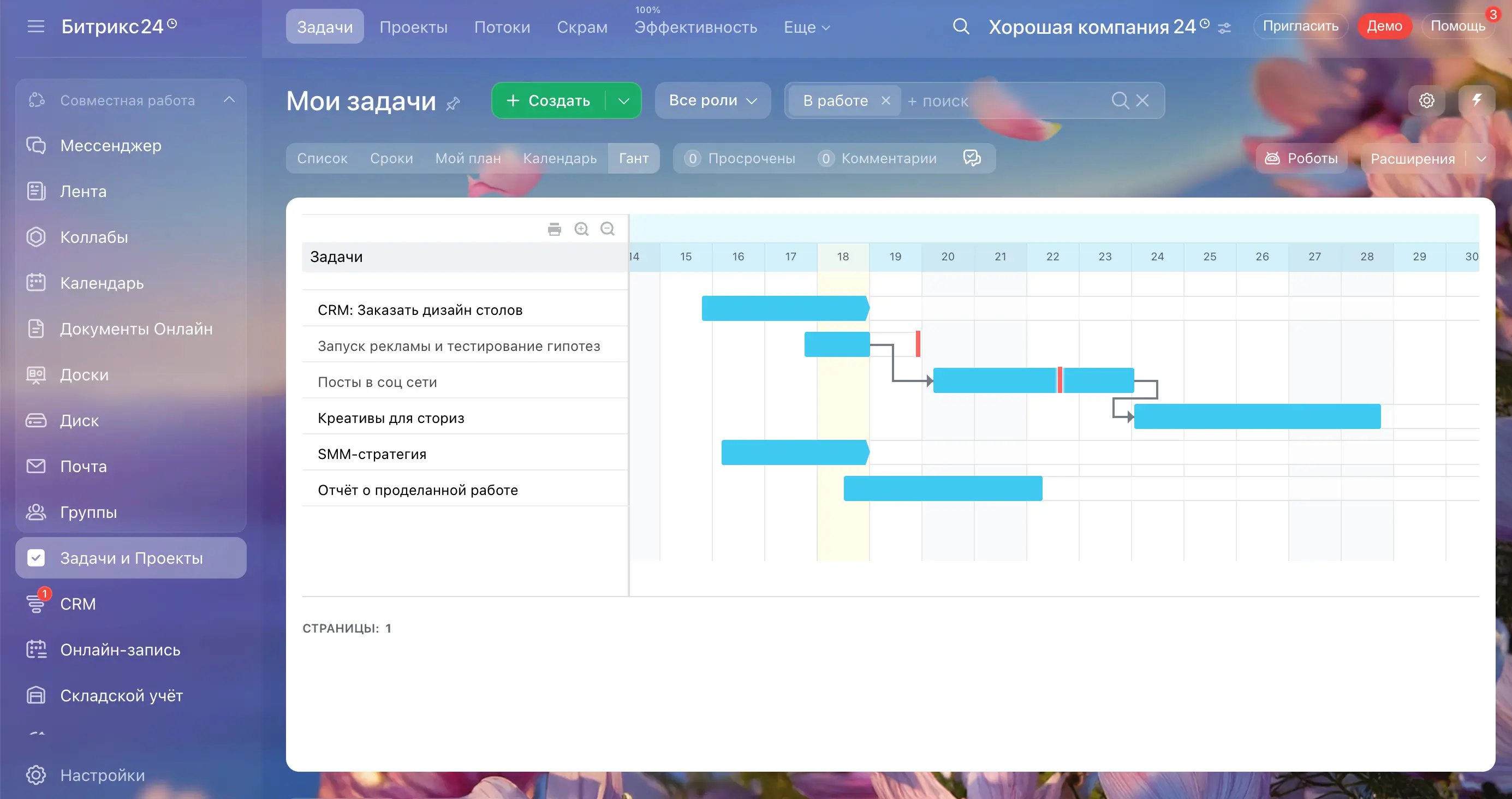Switch to the Календарь view tab
Image resolution: width=1512 pixels, height=799 pixels.
tap(559, 158)
